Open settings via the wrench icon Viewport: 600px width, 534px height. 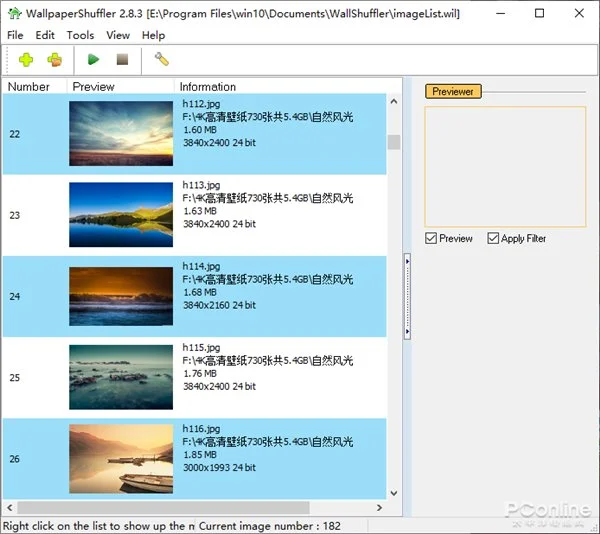pyautogui.click(x=161, y=60)
